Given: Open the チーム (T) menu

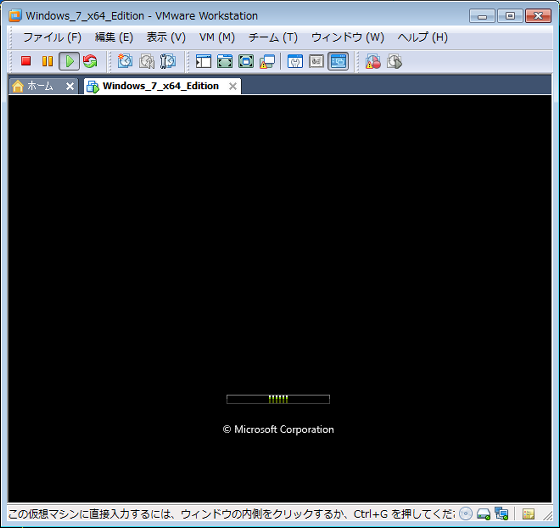Looking at the screenshot, I should 273,37.
